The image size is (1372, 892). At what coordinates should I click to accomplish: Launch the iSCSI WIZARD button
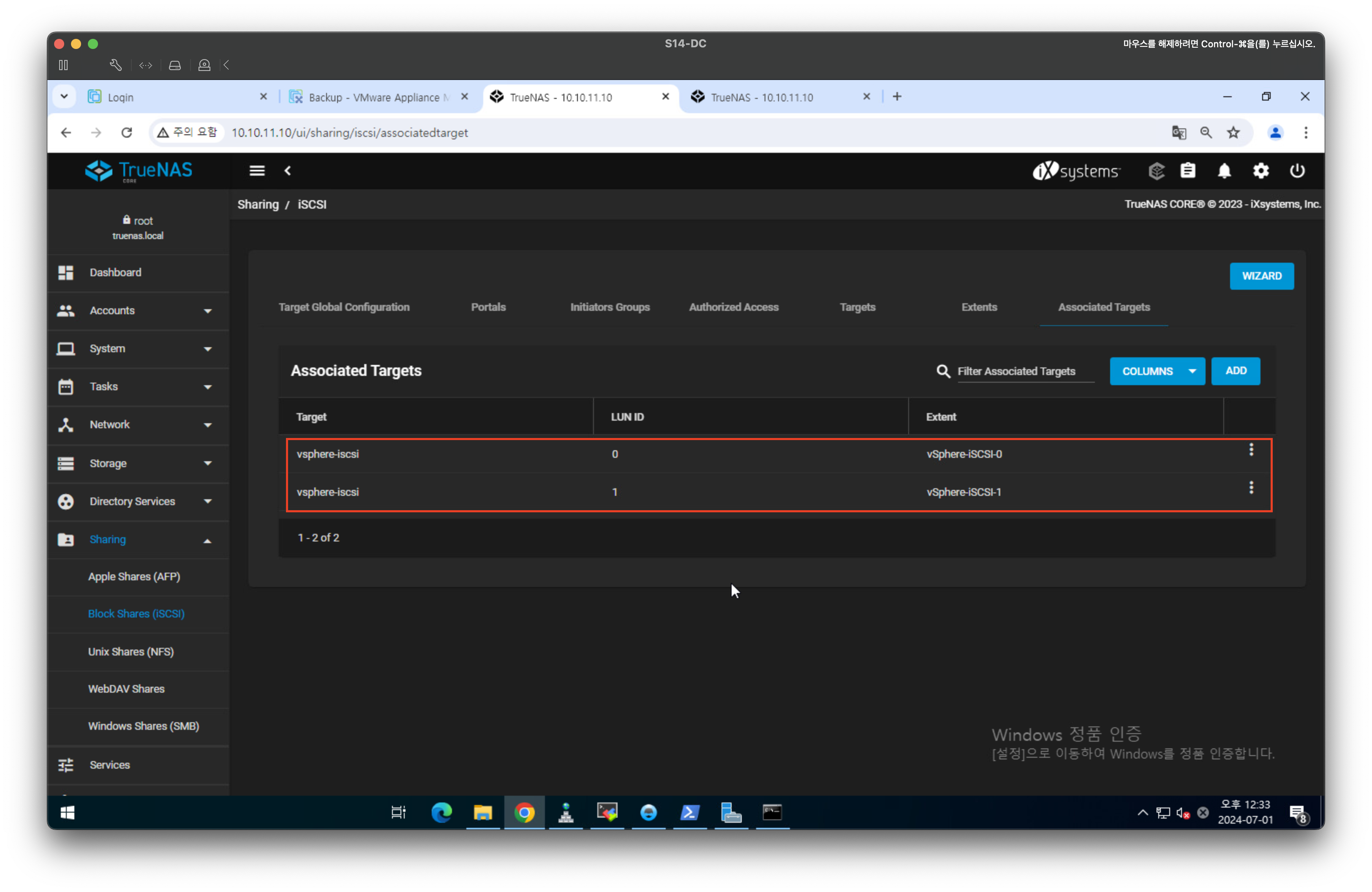(1261, 276)
